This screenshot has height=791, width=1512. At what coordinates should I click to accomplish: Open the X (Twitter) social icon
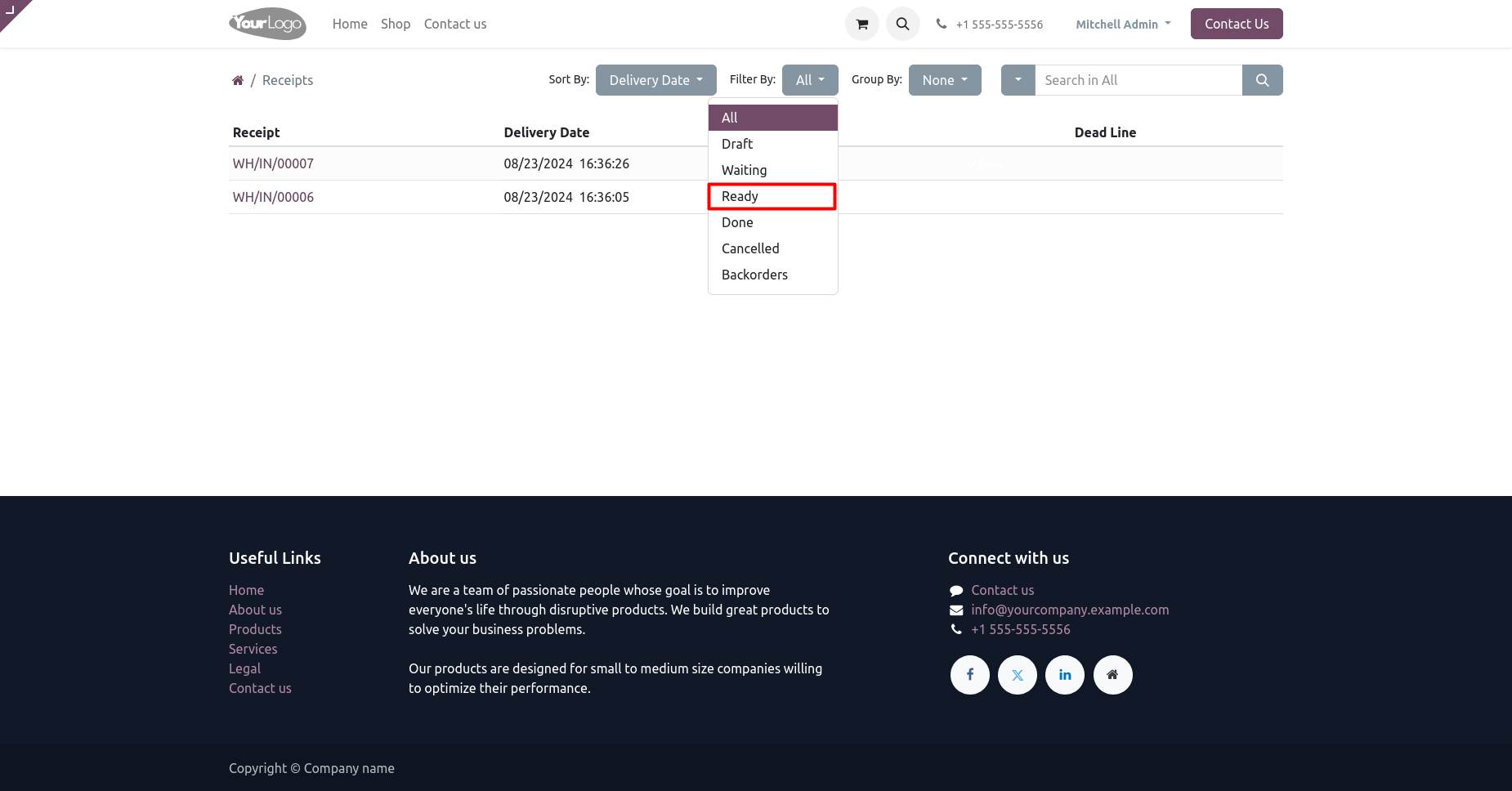(x=1018, y=675)
